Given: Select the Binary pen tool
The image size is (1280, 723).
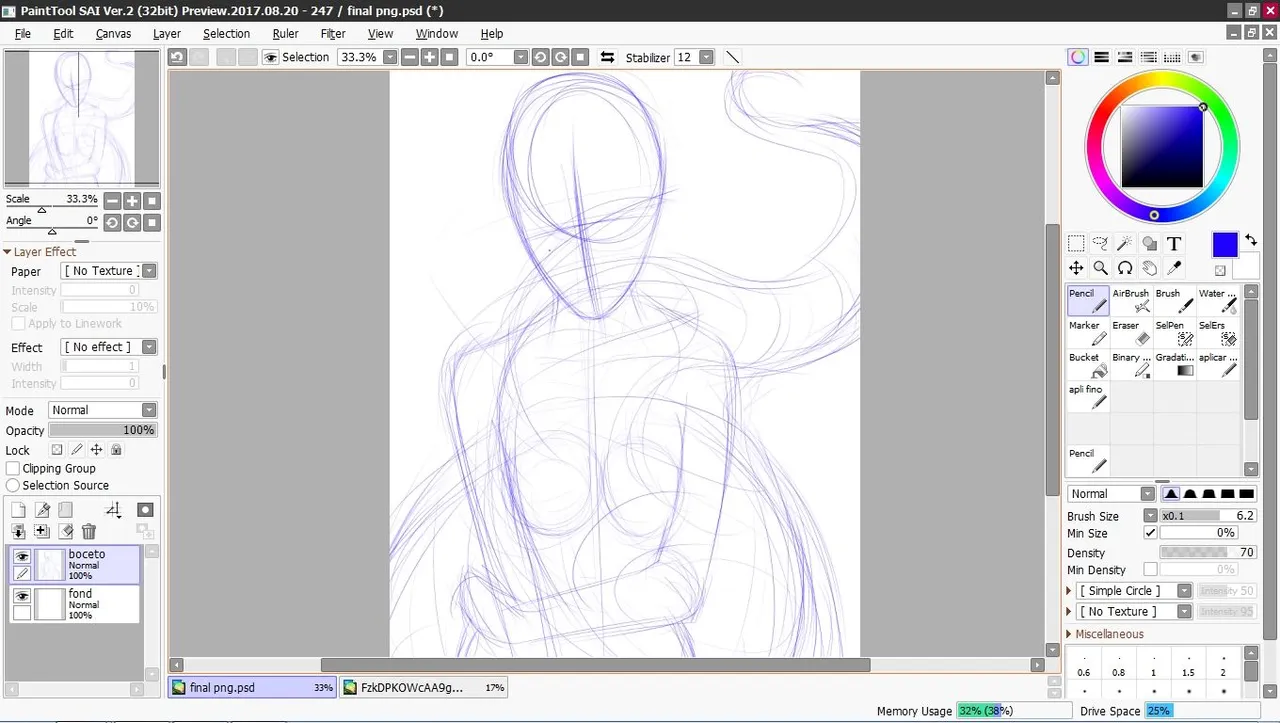Looking at the screenshot, I should click(x=1131, y=365).
